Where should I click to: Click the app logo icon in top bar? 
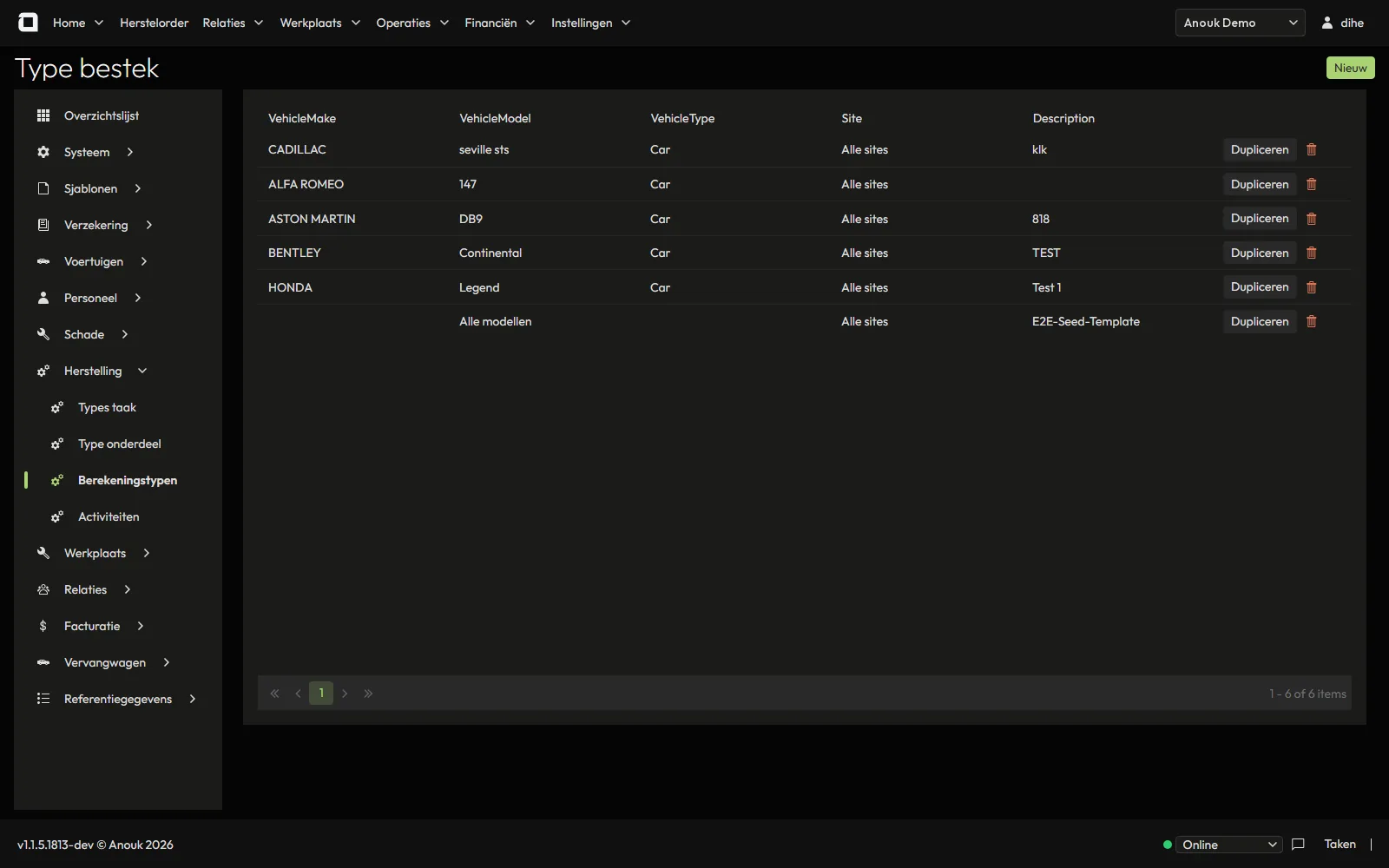(x=28, y=23)
